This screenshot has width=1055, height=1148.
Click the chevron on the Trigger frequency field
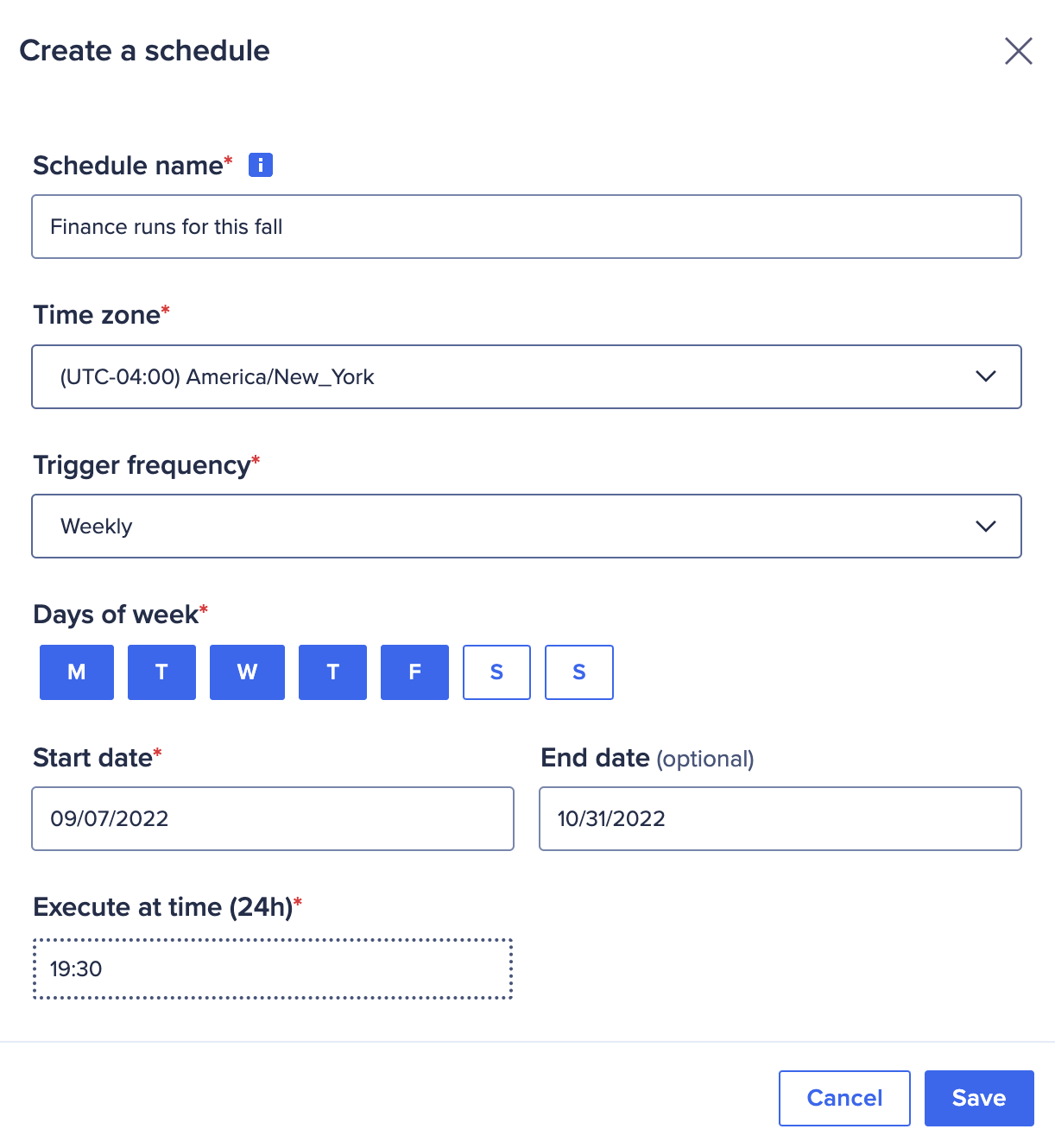(x=985, y=526)
